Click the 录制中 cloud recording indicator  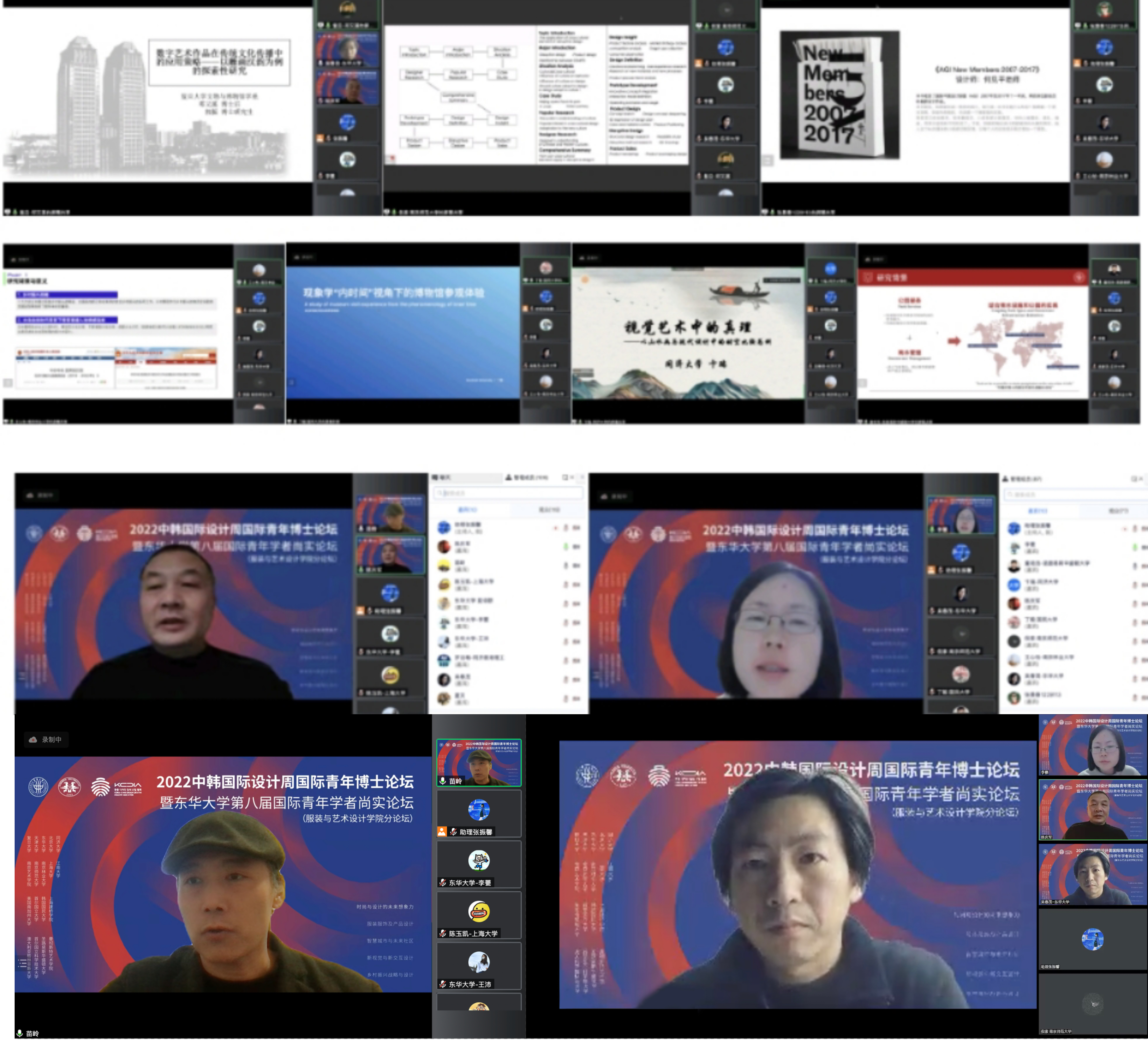click(46, 739)
